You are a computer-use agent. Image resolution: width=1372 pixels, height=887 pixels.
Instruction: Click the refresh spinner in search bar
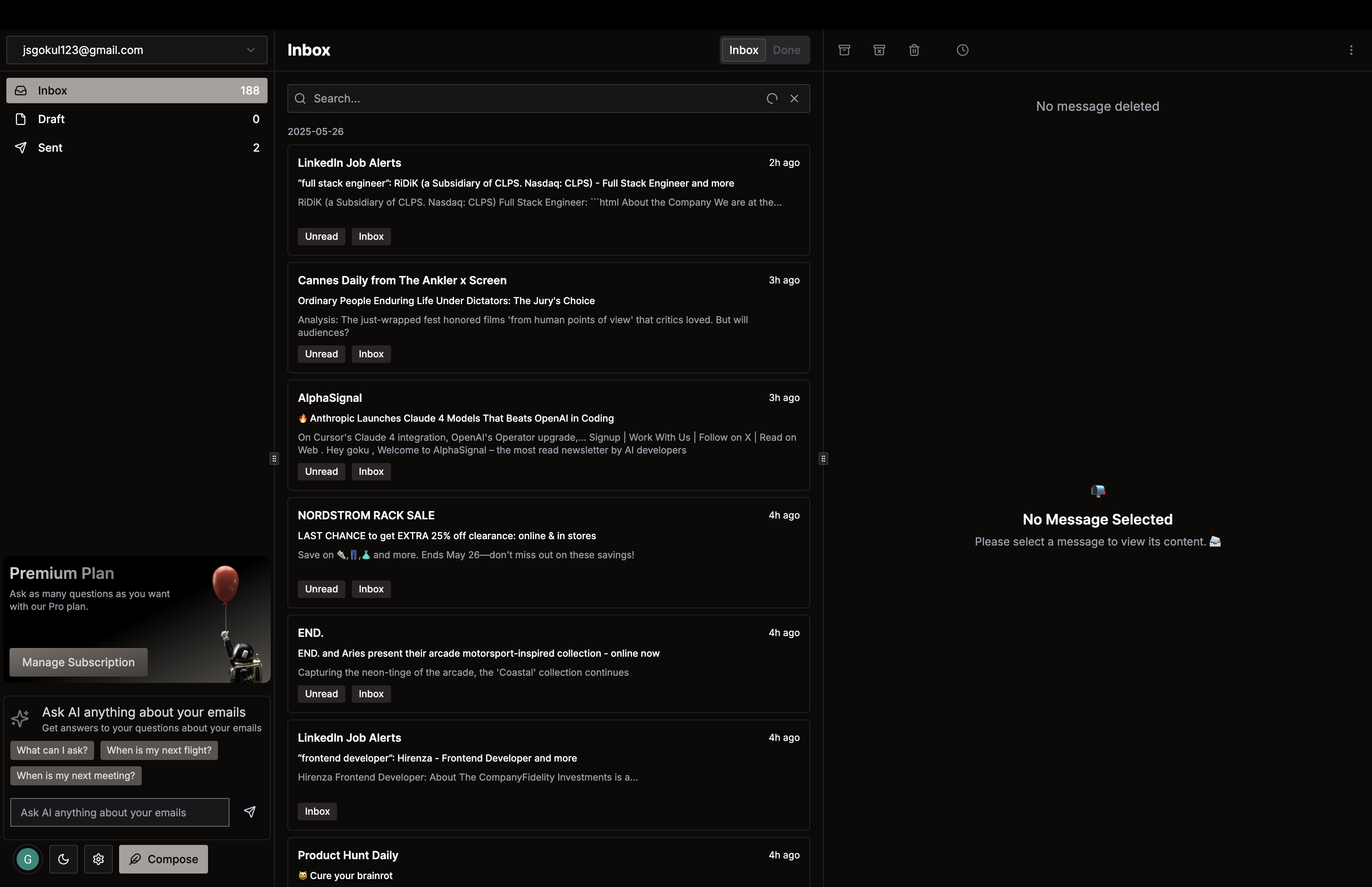772,98
